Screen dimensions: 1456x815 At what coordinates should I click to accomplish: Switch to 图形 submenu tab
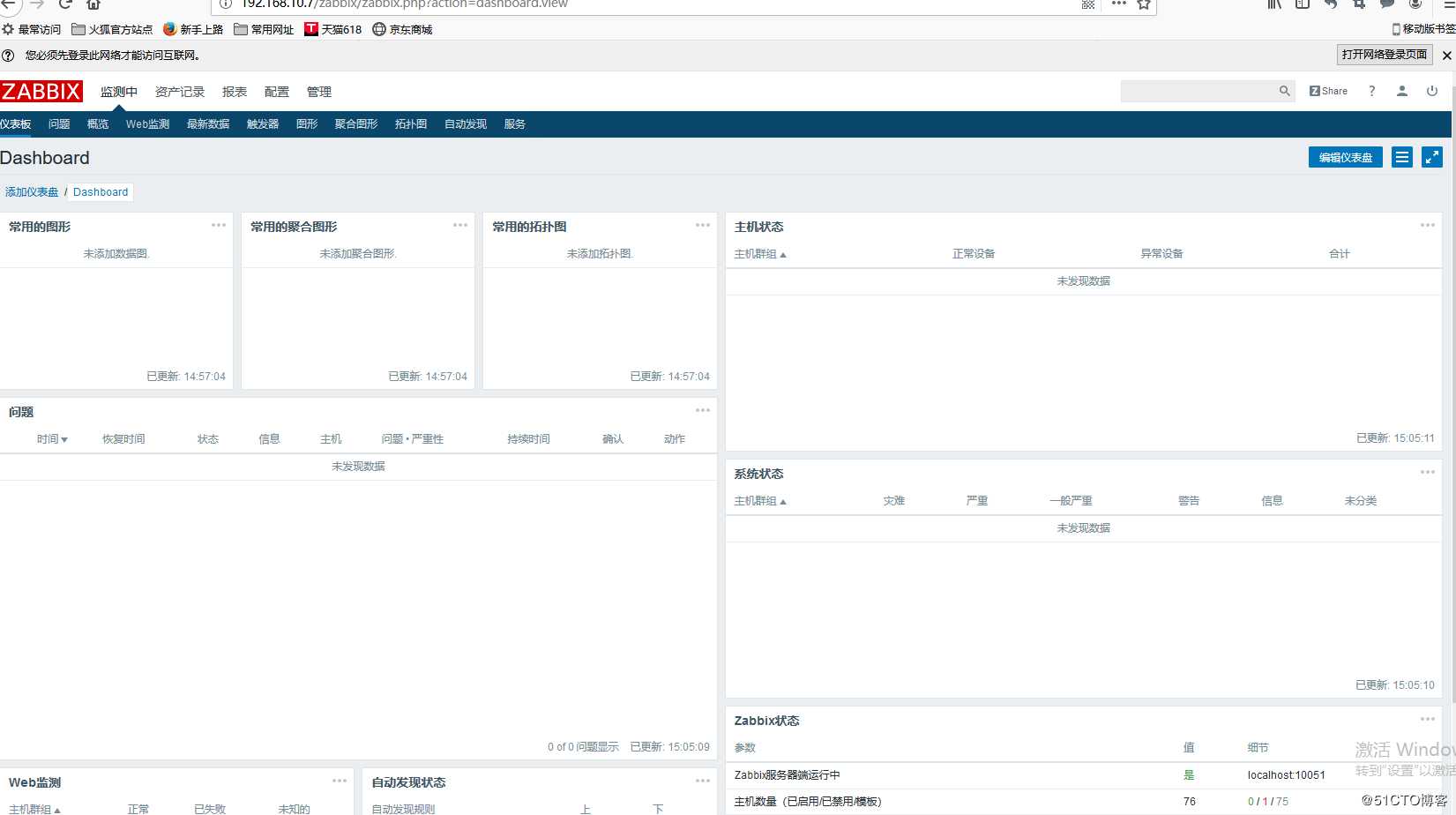pos(307,124)
